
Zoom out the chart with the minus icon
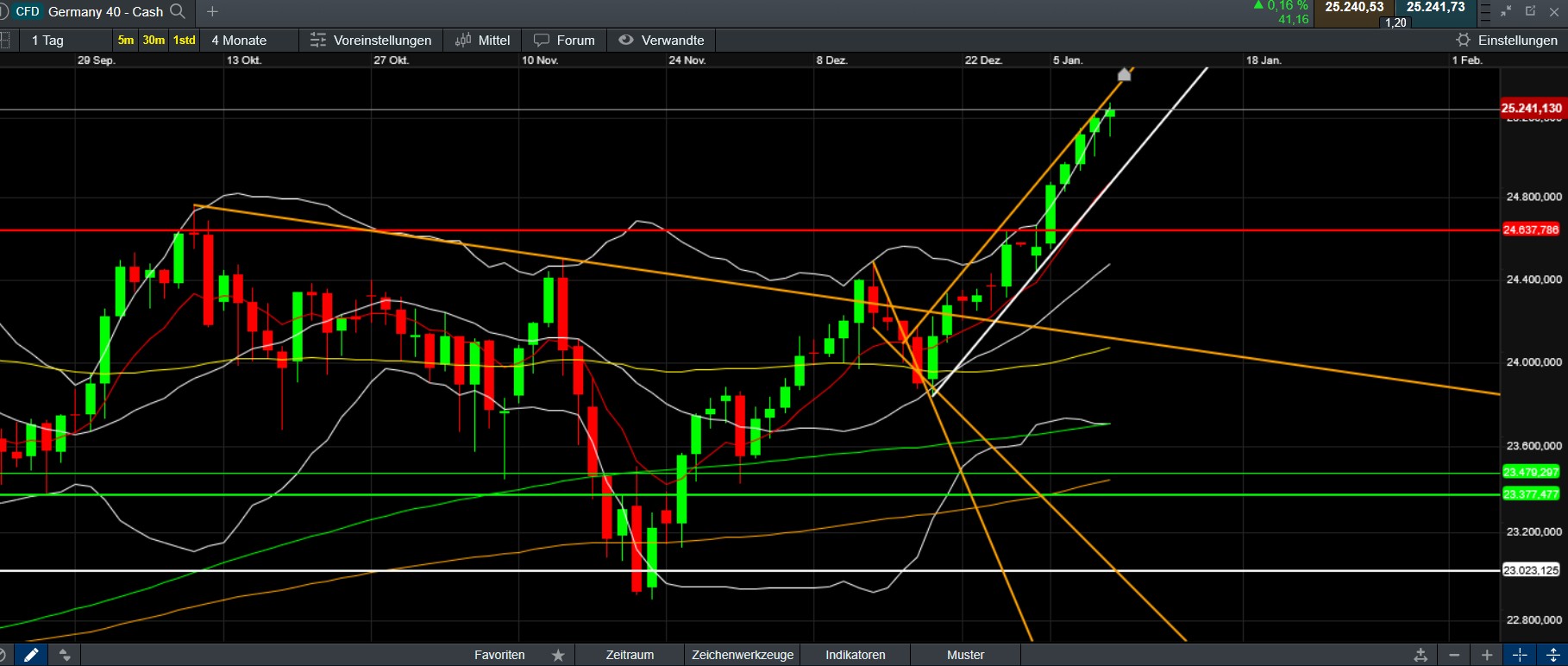point(1454,655)
